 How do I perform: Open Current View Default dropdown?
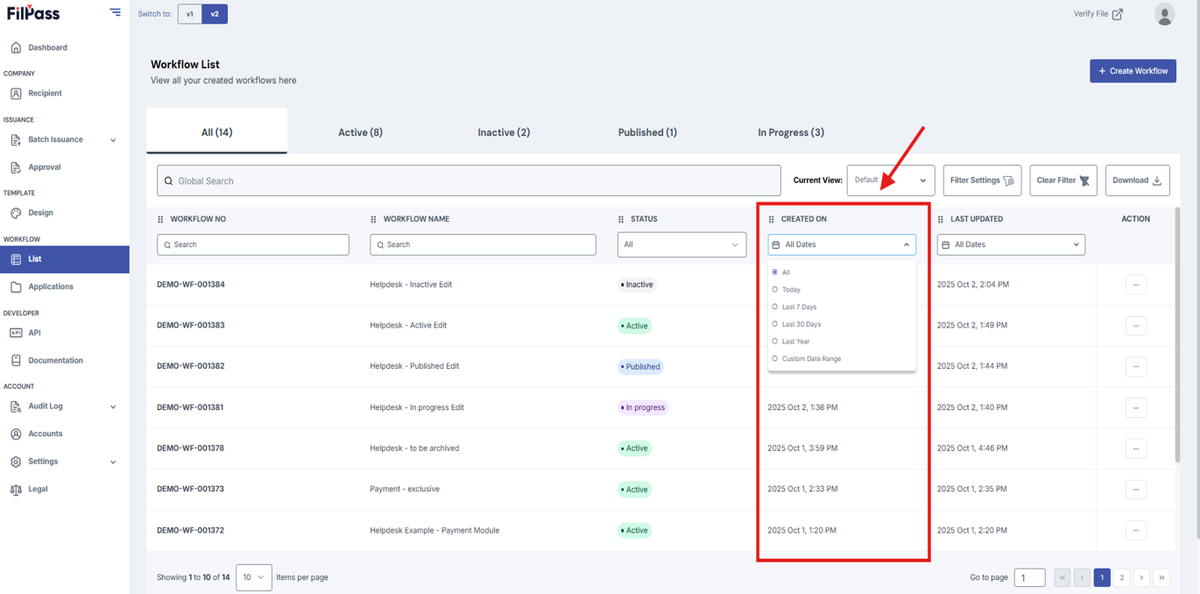pos(891,180)
